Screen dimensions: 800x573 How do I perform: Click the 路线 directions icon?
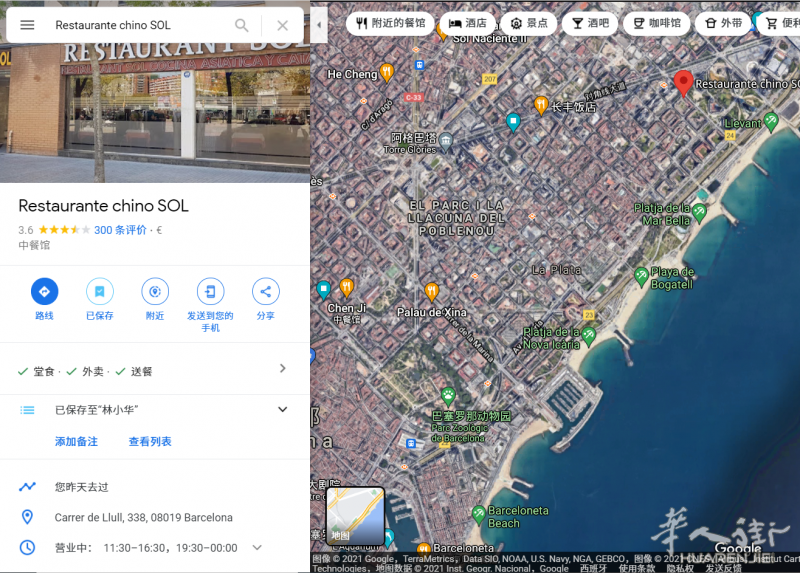(44, 291)
